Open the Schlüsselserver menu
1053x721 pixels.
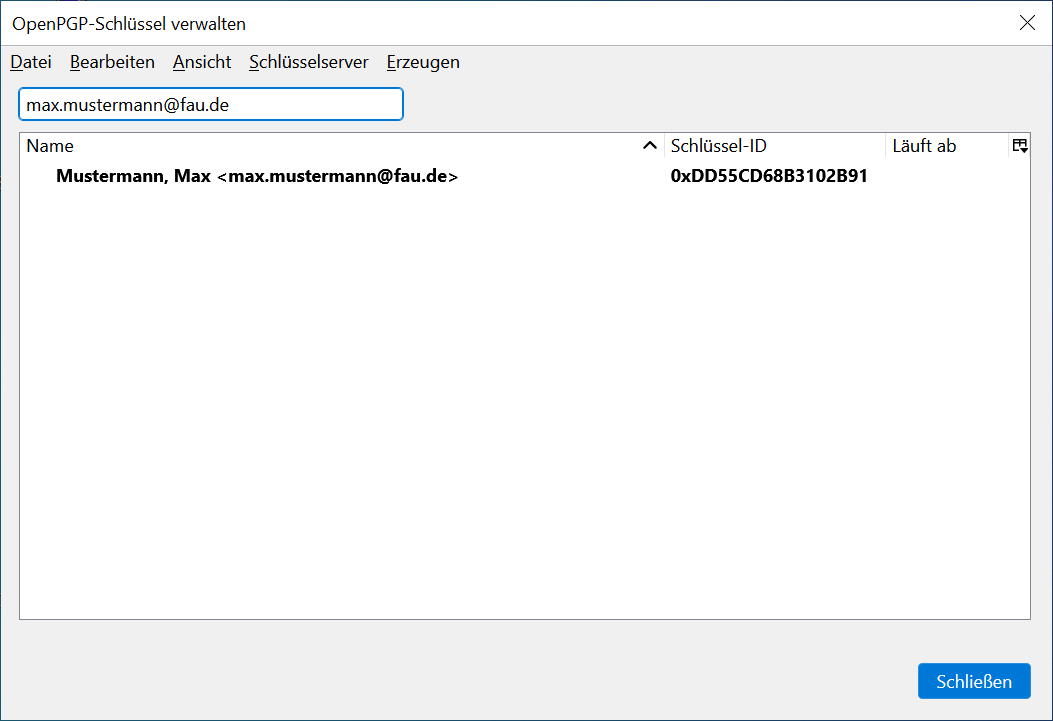point(309,62)
